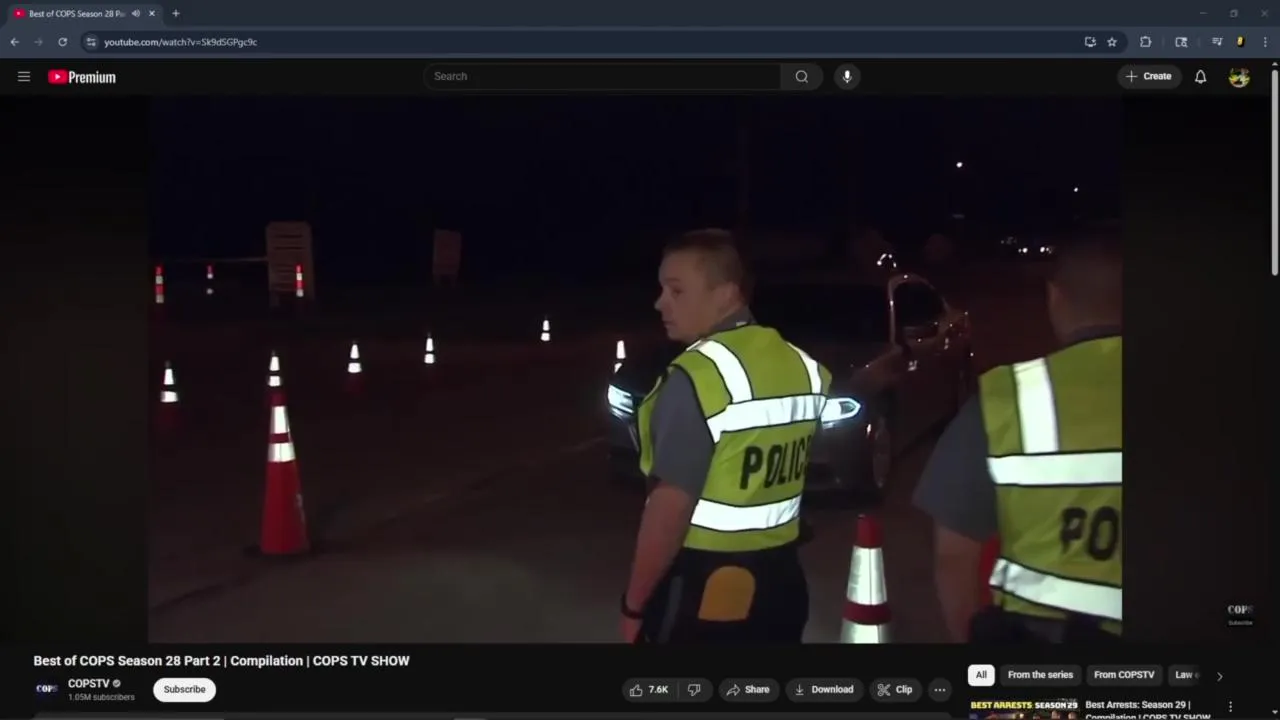Open Best Arrests Season 29 video thumbnail
Image resolution: width=1280 pixels, height=720 pixels.
[1023, 708]
